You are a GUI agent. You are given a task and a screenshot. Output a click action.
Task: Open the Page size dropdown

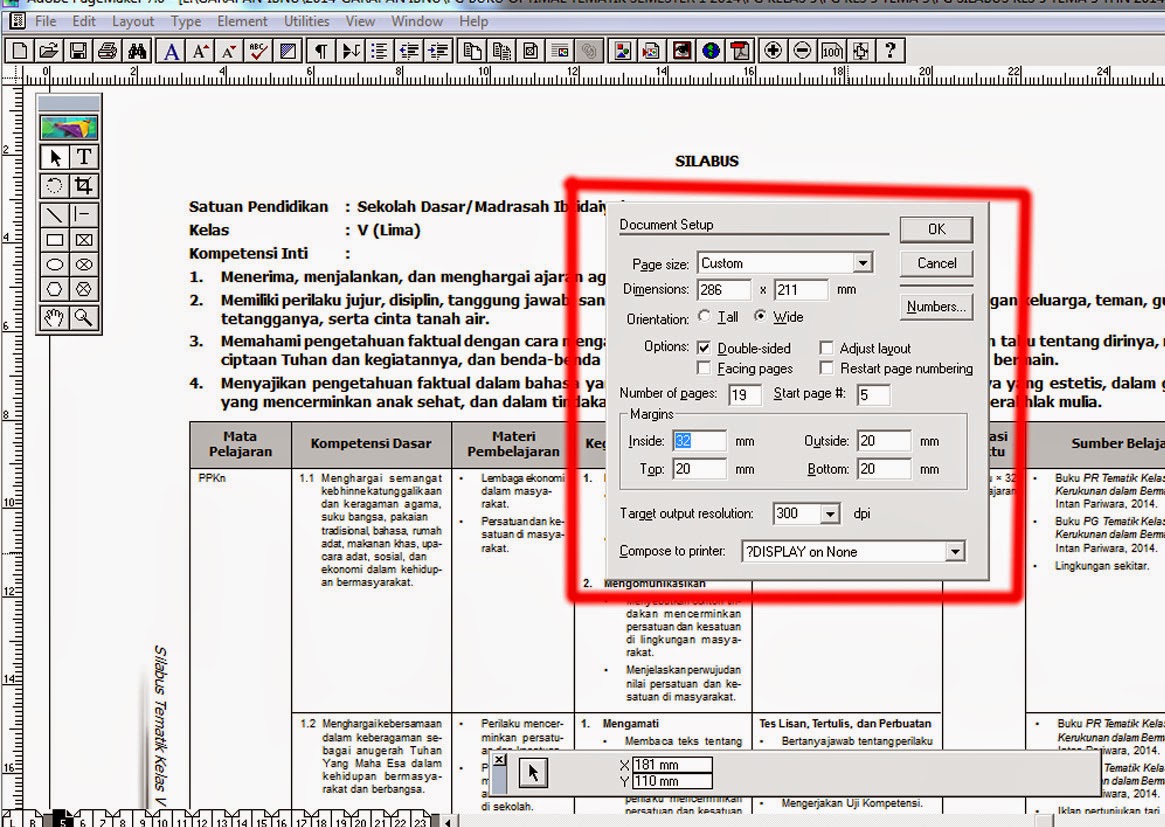pyautogui.click(x=862, y=262)
